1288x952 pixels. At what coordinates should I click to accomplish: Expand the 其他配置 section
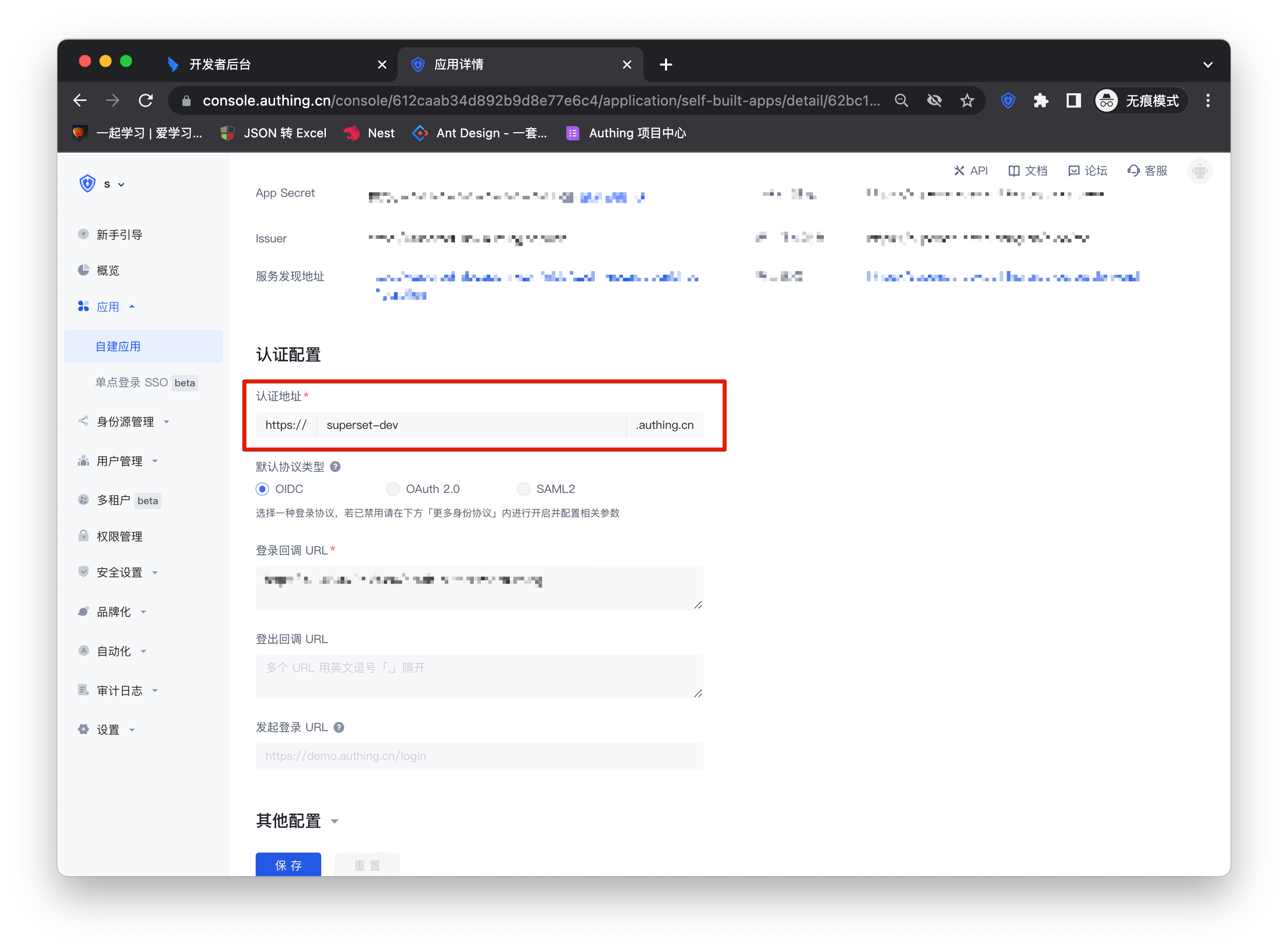(x=335, y=821)
